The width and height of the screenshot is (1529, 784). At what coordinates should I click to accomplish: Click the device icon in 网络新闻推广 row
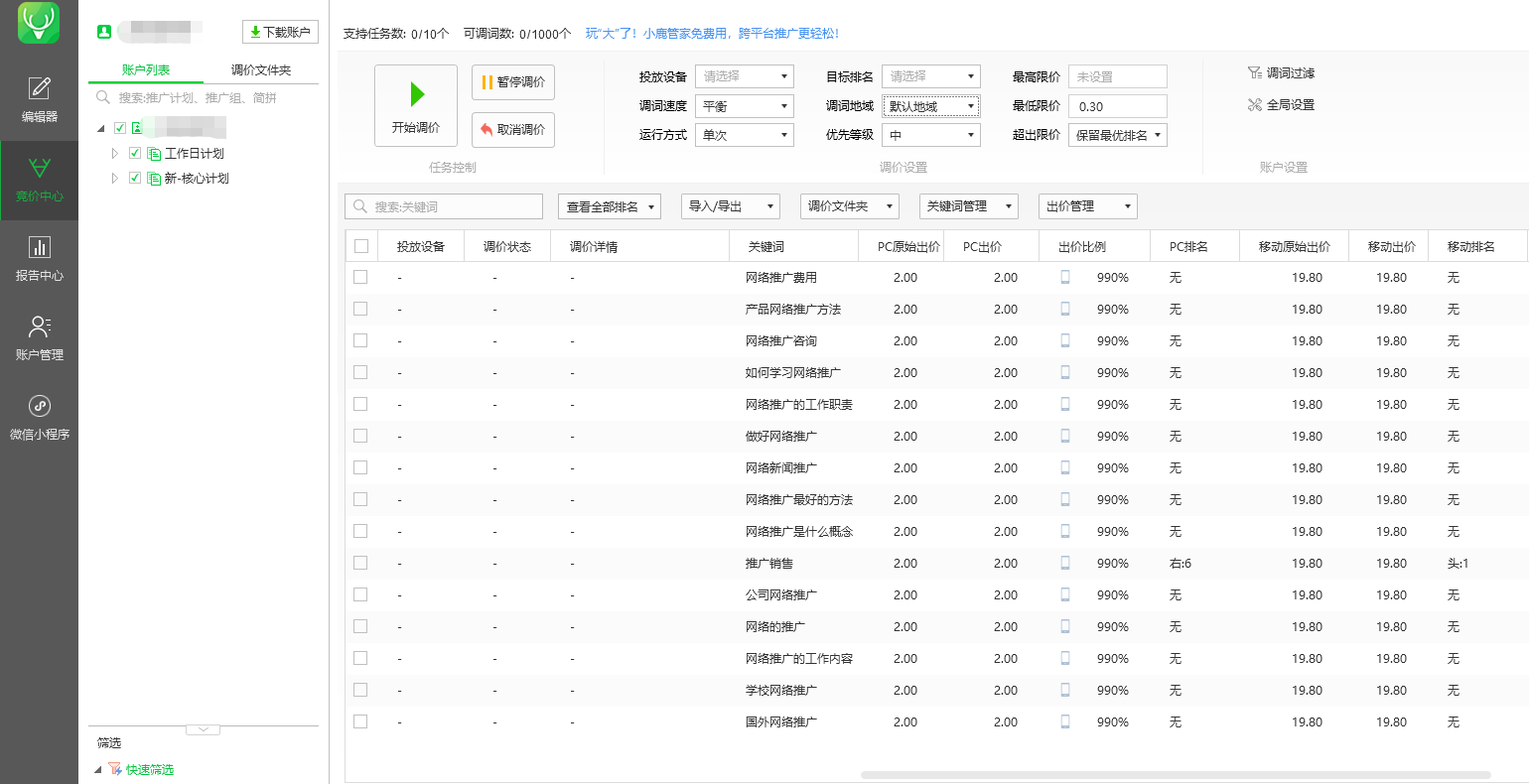pyautogui.click(x=1065, y=468)
